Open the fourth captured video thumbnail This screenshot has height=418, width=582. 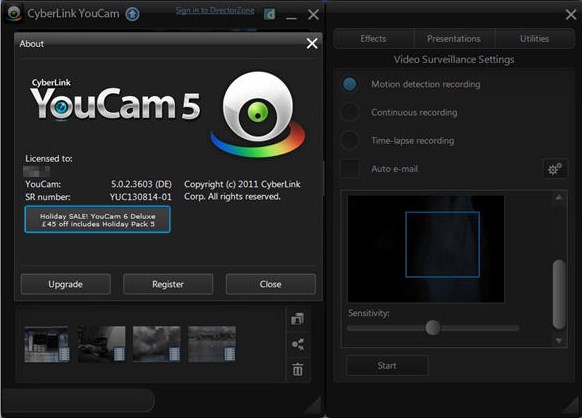coord(212,344)
